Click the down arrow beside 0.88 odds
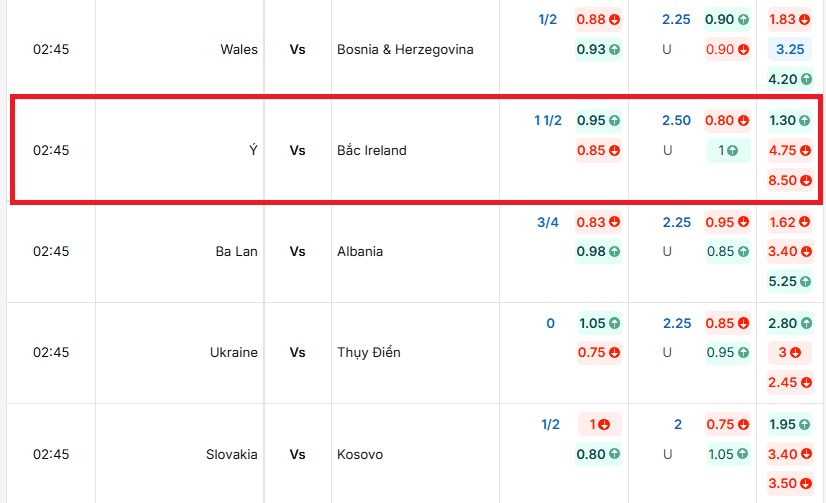 (614, 19)
